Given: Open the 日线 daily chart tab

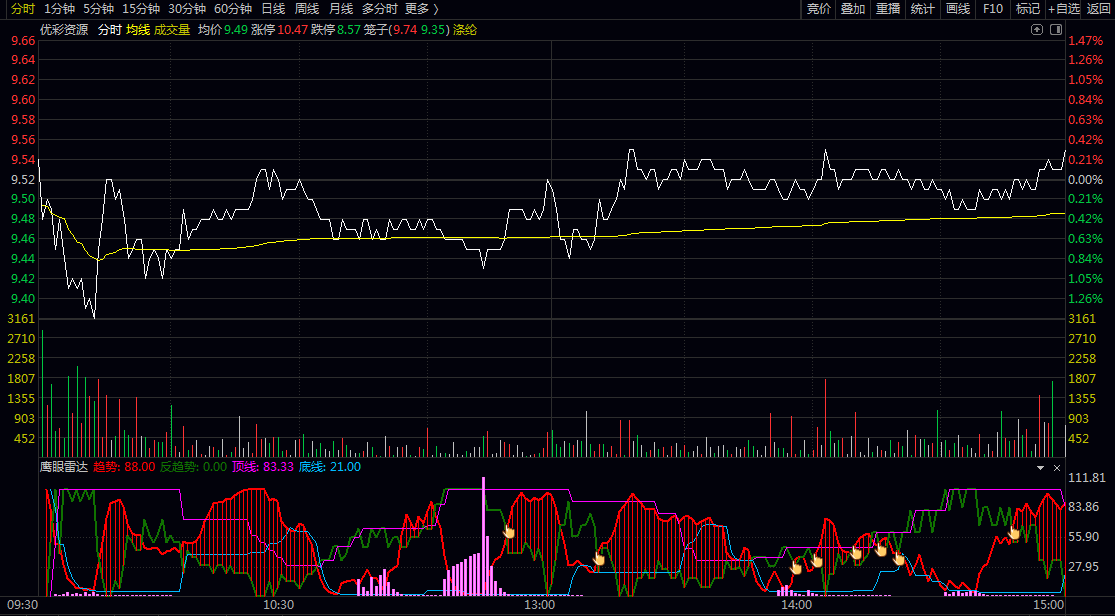Looking at the screenshot, I should click(x=273, y=9).
